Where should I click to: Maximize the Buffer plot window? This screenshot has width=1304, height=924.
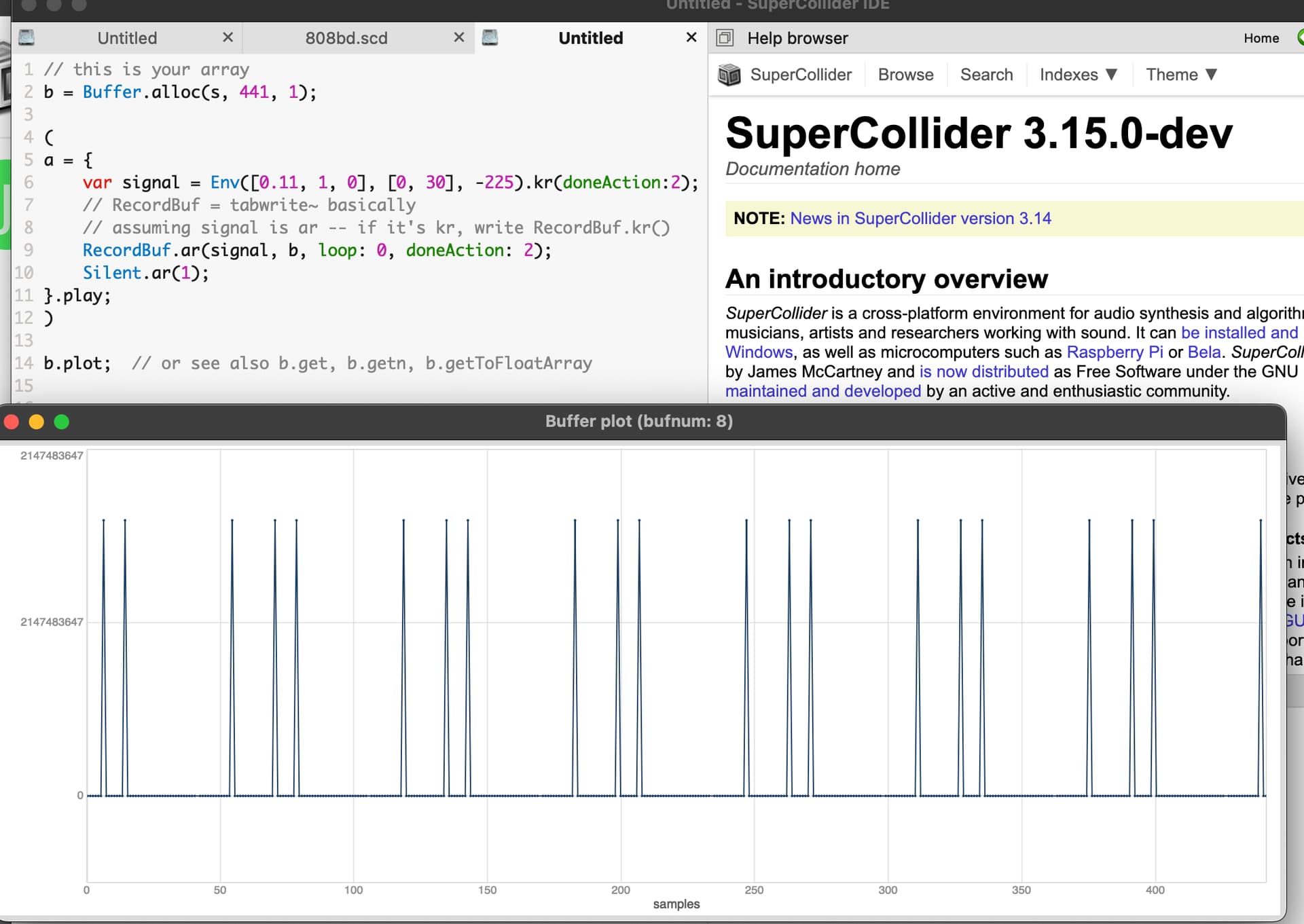pos(62,422)
